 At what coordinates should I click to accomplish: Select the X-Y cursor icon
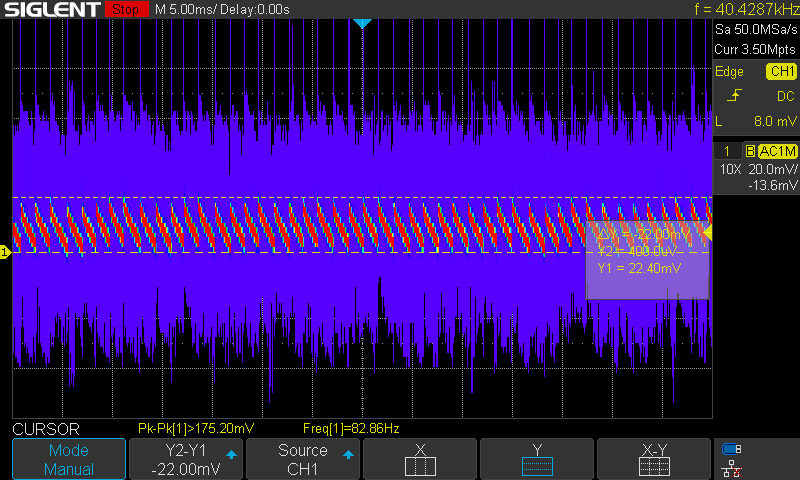click(x=655, y=464)
